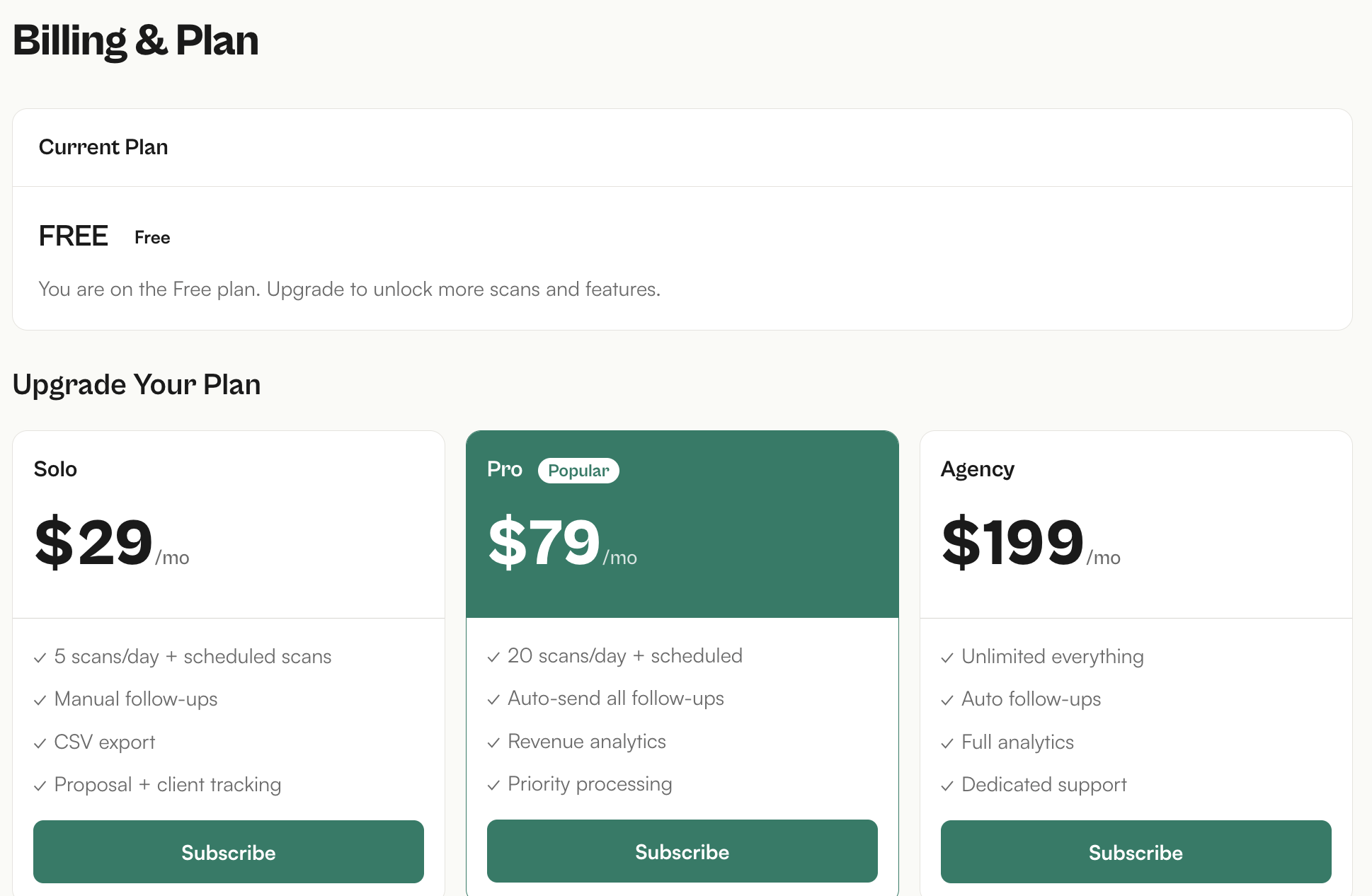Screen dimensions: 1372x896
Task: Click the Upgrade Your Plan heading
Action: pyautogui.click(x=137, y=384)
